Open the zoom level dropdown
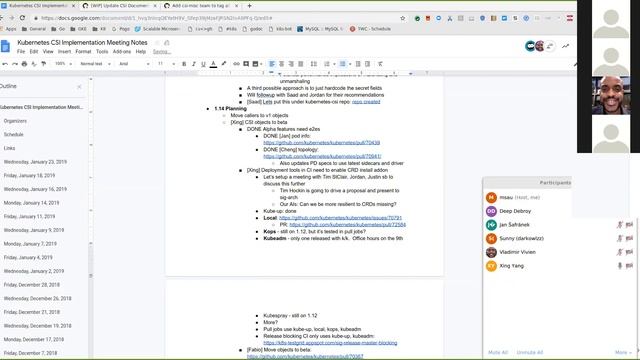The width and height of the screenshot is (640, 360). [x=63, y=64]
